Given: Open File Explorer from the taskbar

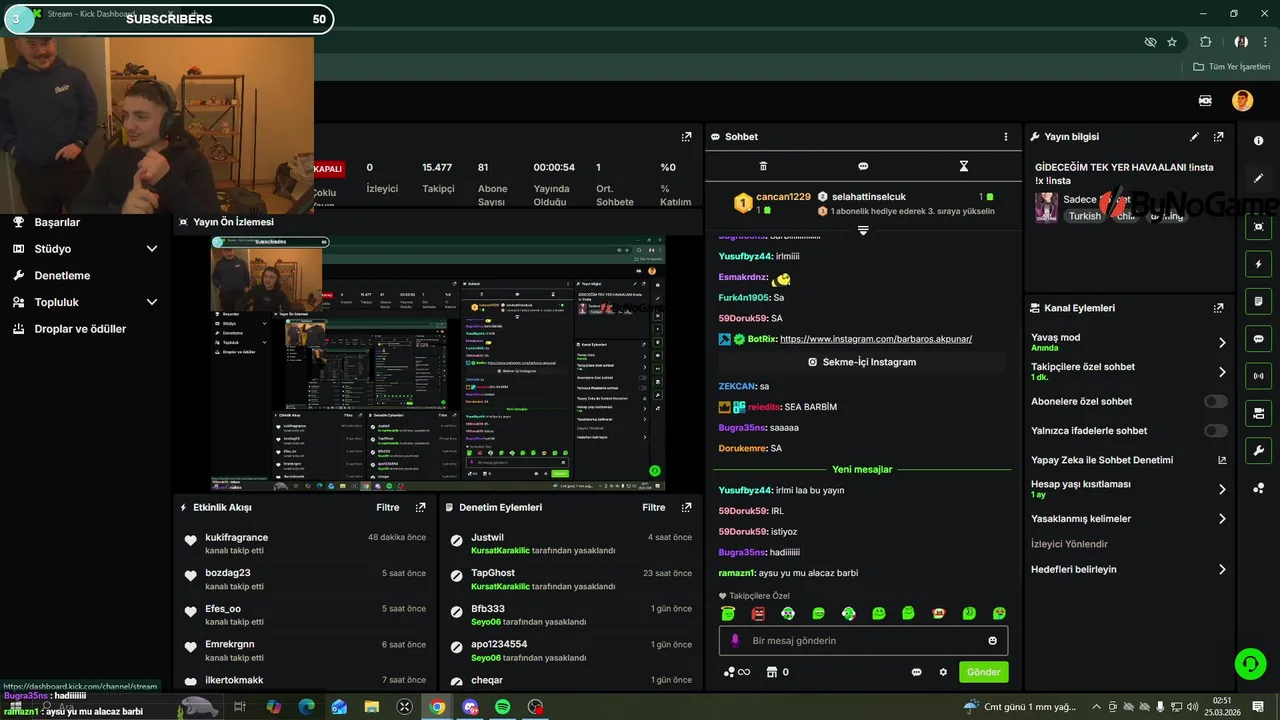Looking at the screenshot, I should (372, 707).
